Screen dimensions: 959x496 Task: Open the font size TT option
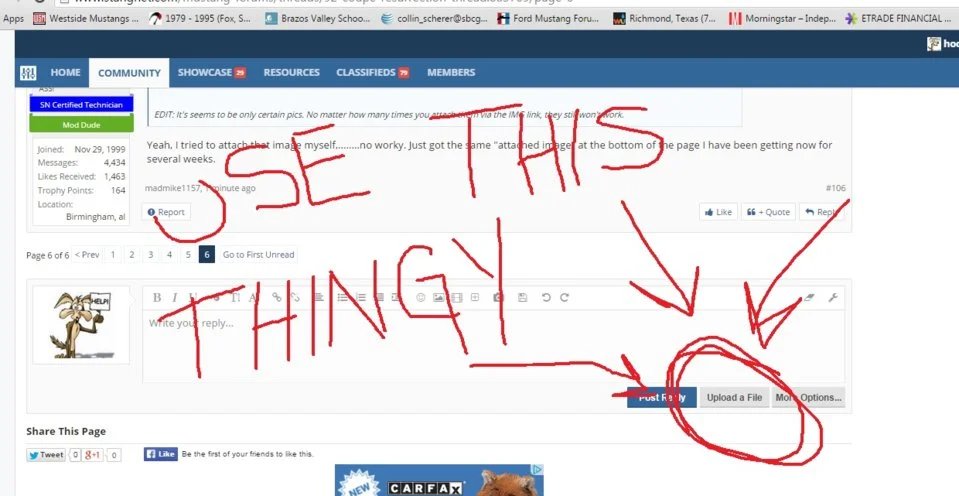click(x=235, y=298)
